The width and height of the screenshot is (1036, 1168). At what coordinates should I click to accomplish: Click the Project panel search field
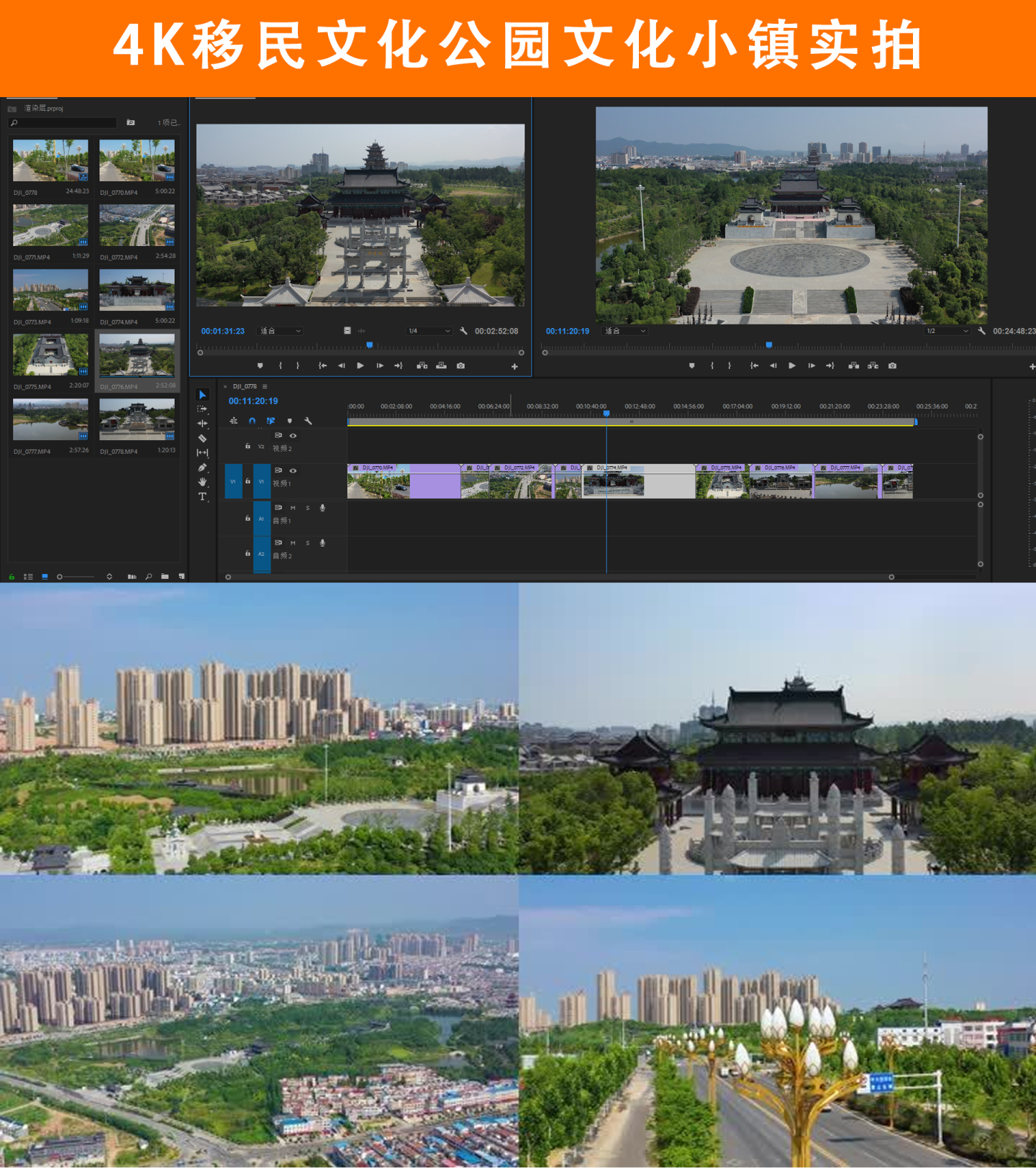point(63,123)
